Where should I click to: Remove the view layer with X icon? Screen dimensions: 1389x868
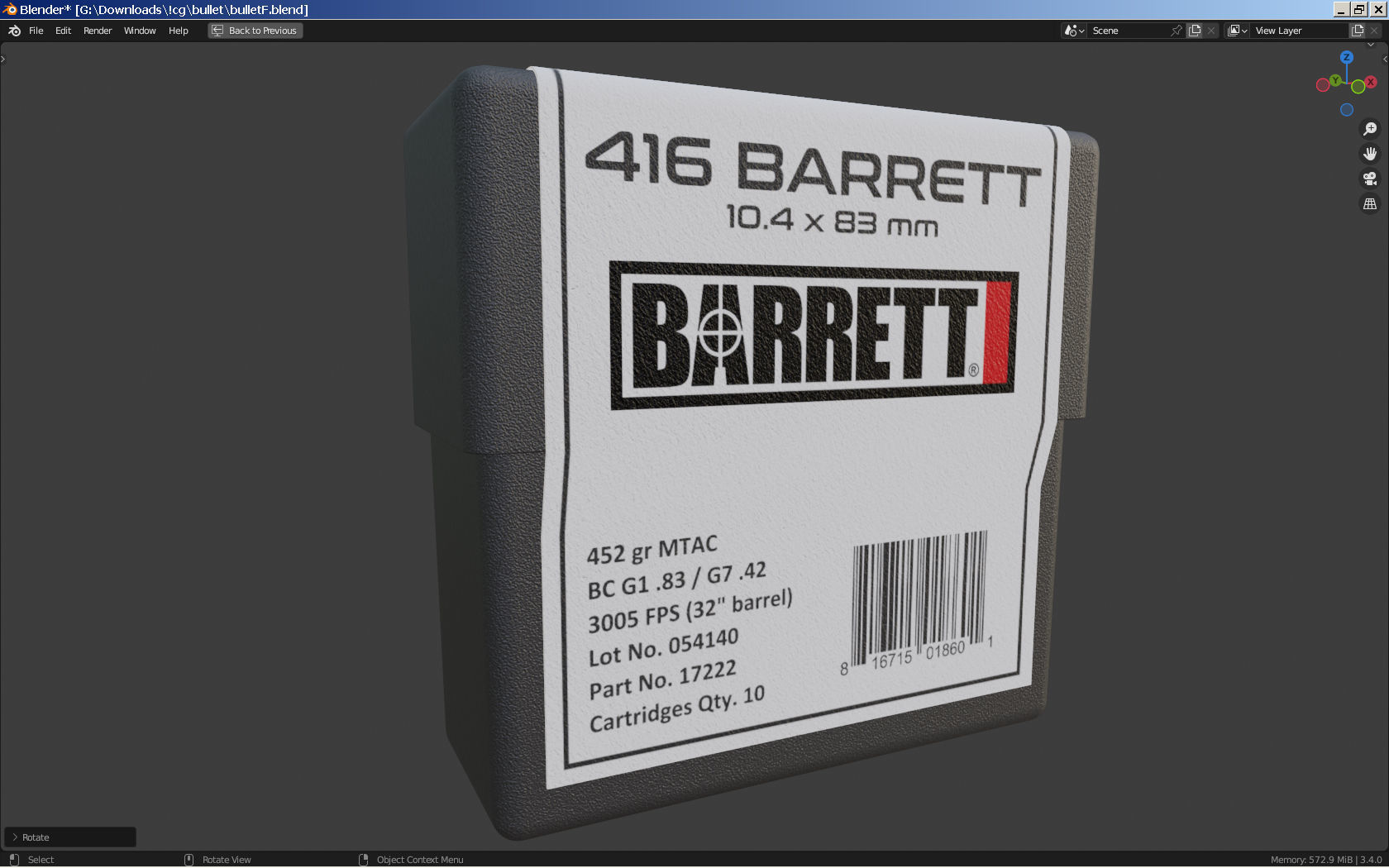[x=1374, y=31]
